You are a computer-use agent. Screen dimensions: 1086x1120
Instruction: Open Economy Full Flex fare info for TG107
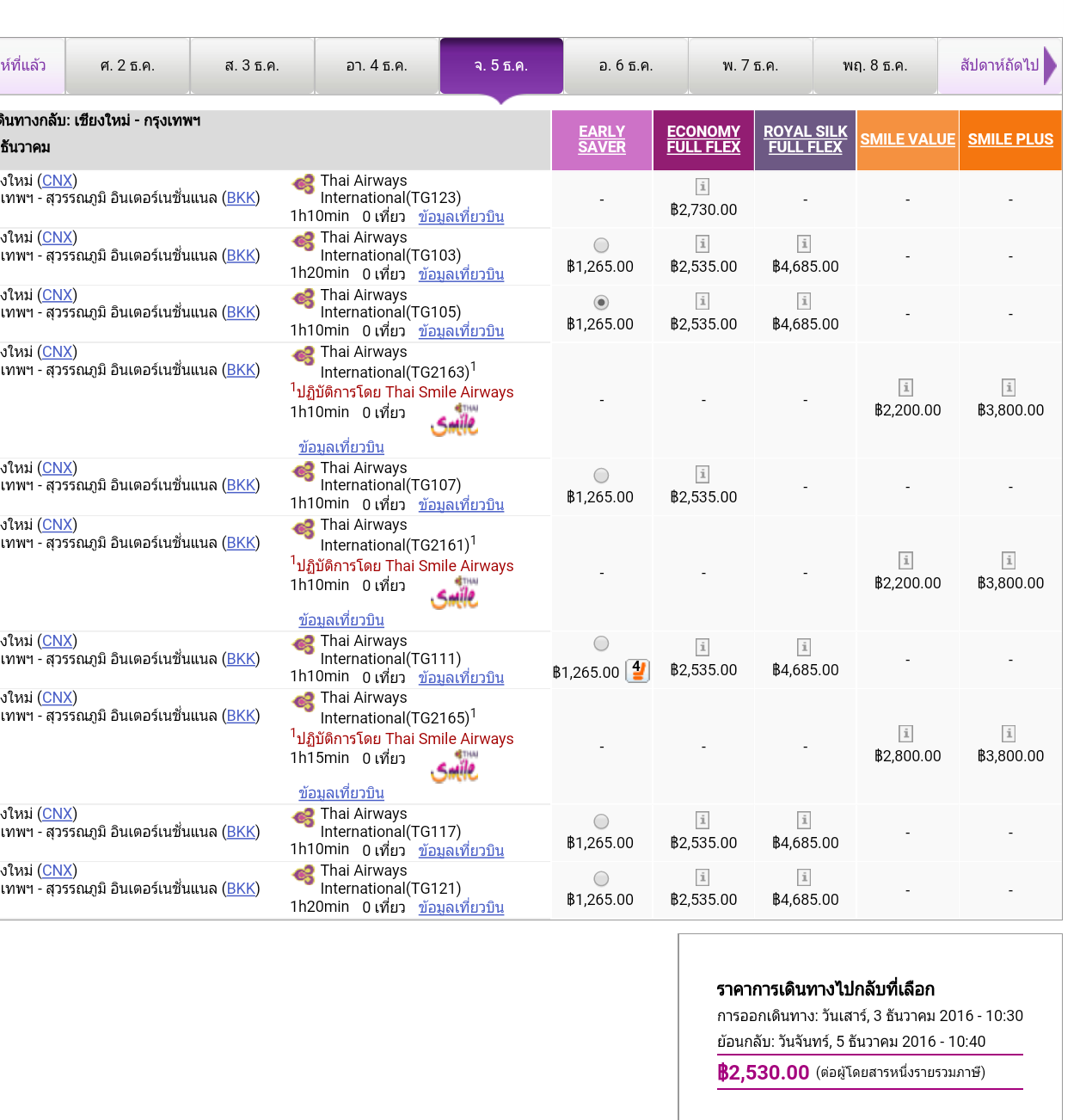(x=703, y=474)
